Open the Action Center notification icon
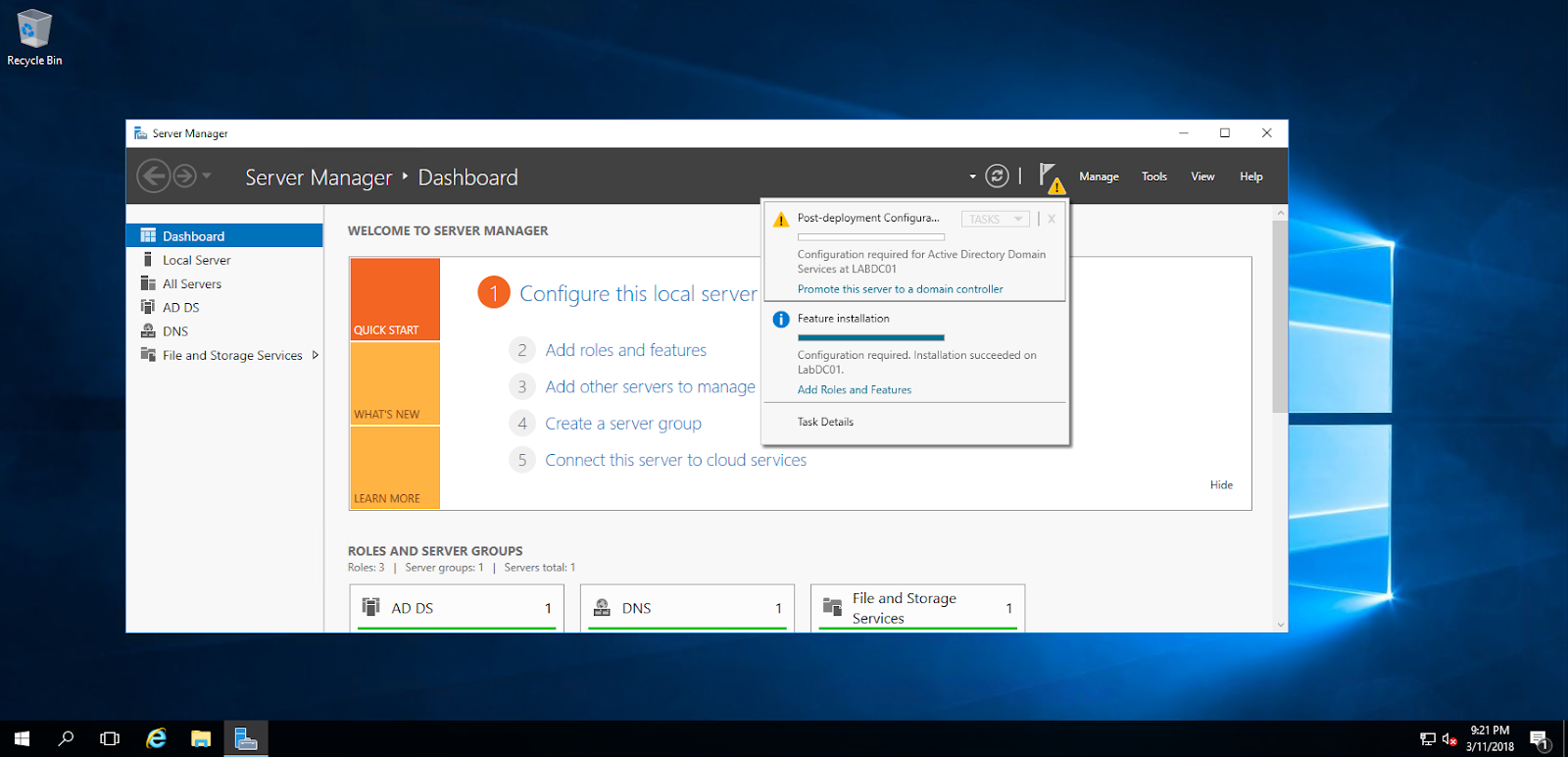This screenshot has width=1568, height=757. click(x=1540, y=739)
